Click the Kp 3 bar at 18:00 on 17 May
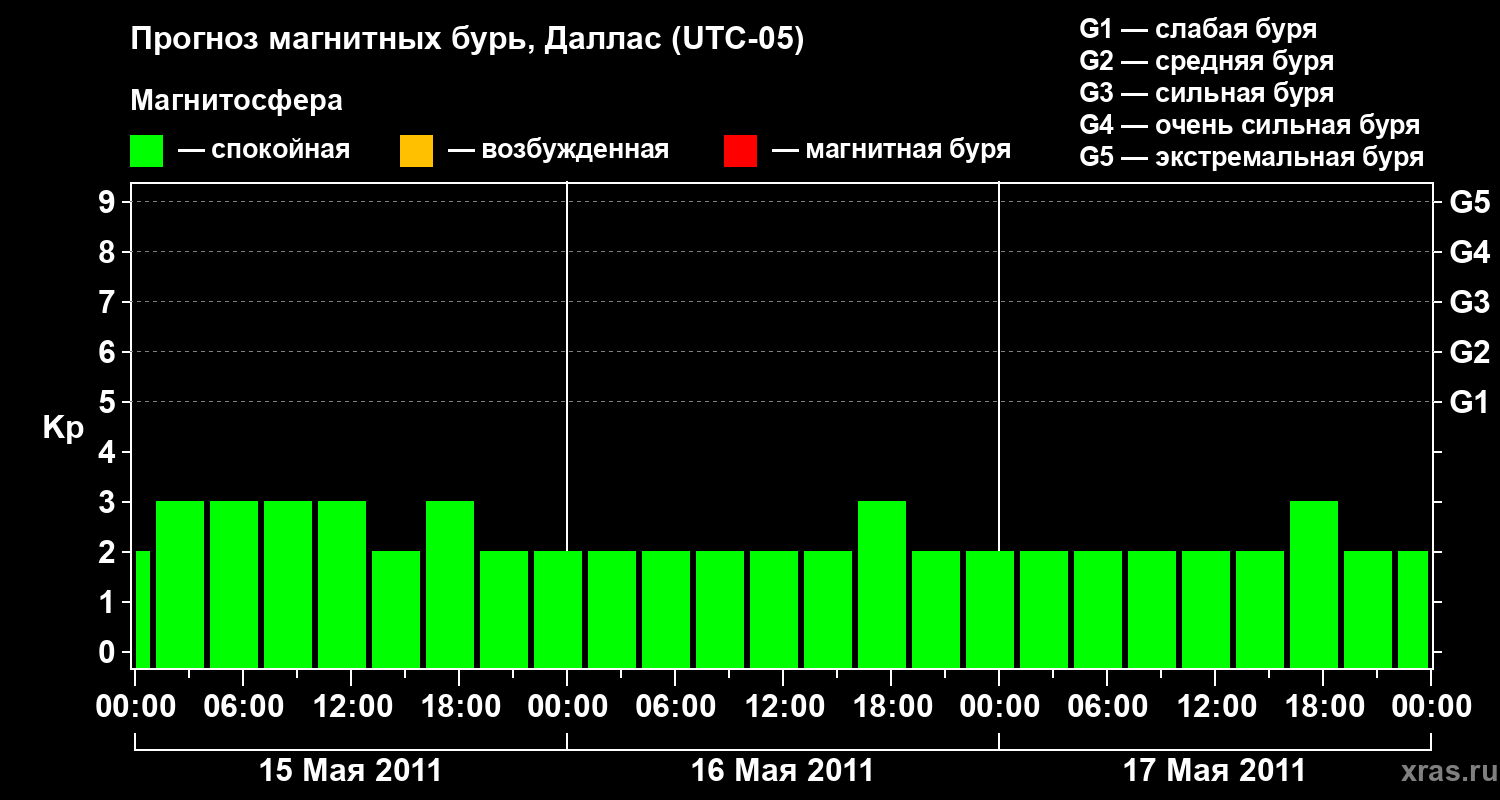Viewport: 1500px width, 800px height. [1314, 584]
